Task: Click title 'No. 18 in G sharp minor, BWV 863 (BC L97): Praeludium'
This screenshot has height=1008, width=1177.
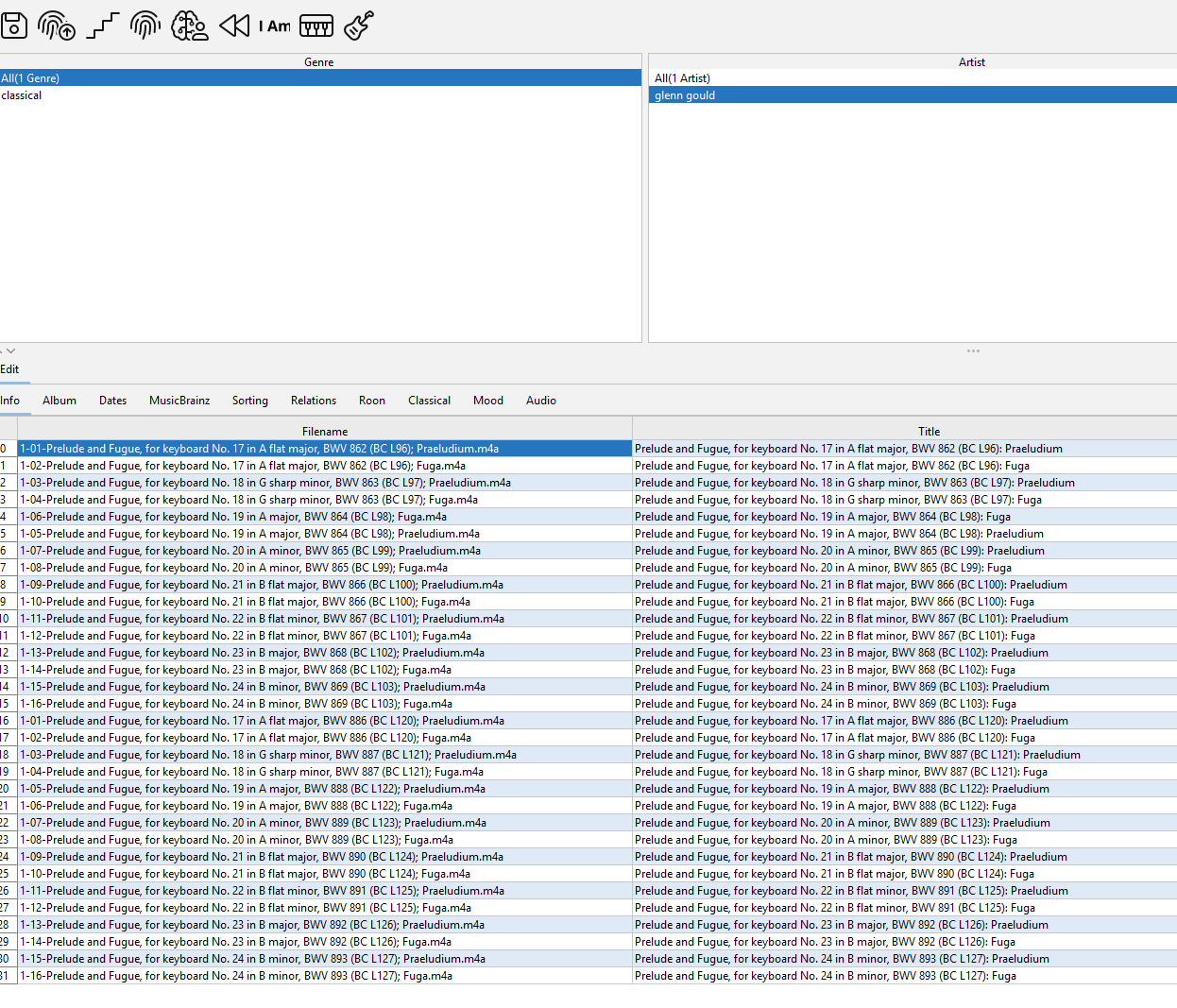Action: pyautogui.click(x=905, y=483)
